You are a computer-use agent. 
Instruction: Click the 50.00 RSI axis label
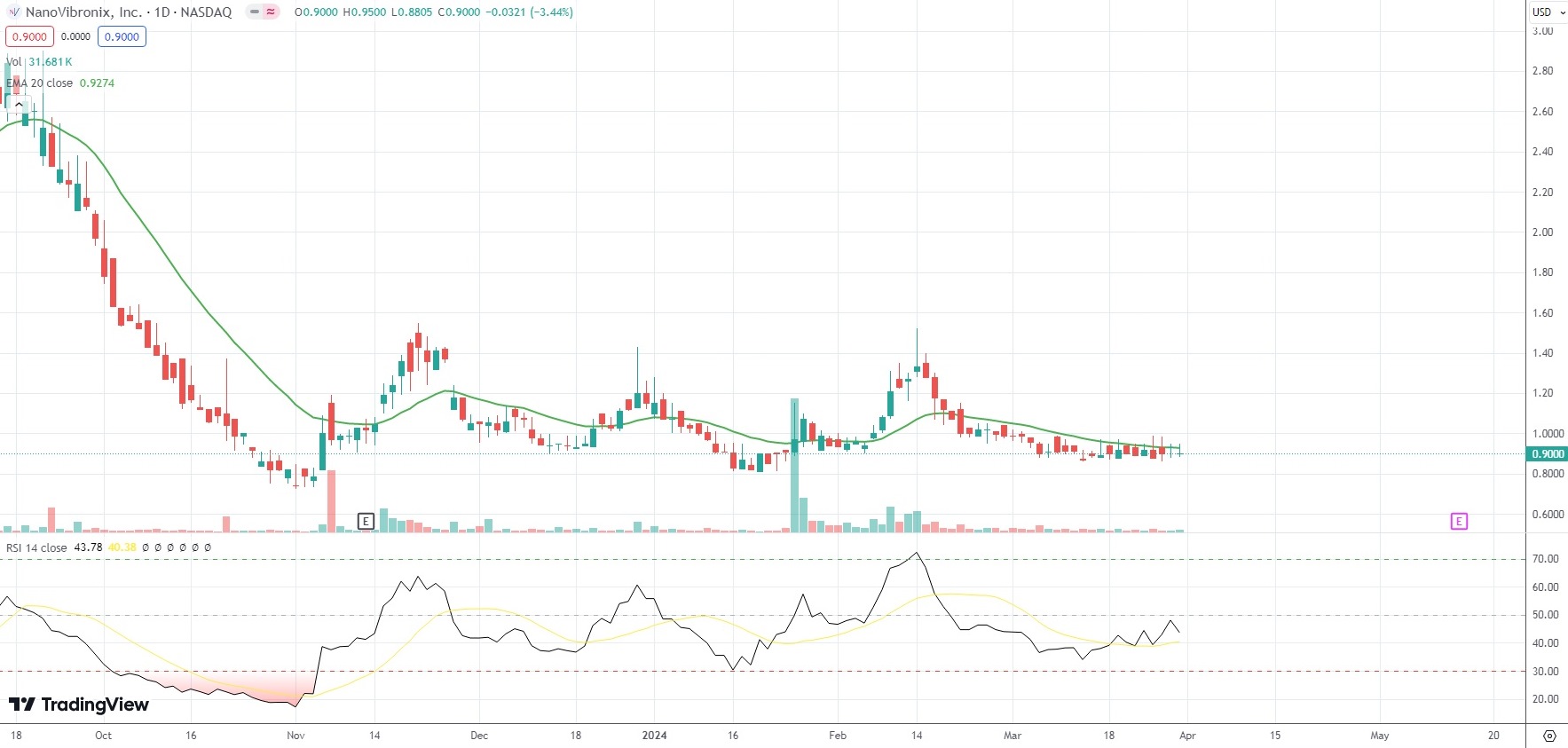(x=1546, y=615)
